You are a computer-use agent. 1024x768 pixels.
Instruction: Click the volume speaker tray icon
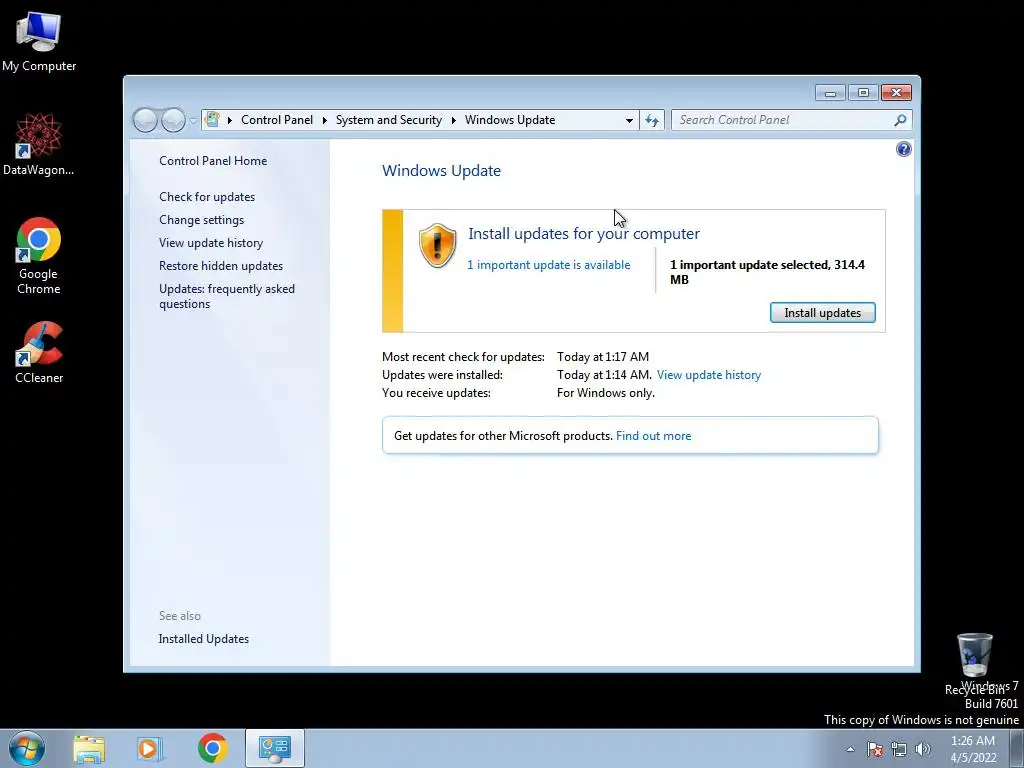point(923,749)
